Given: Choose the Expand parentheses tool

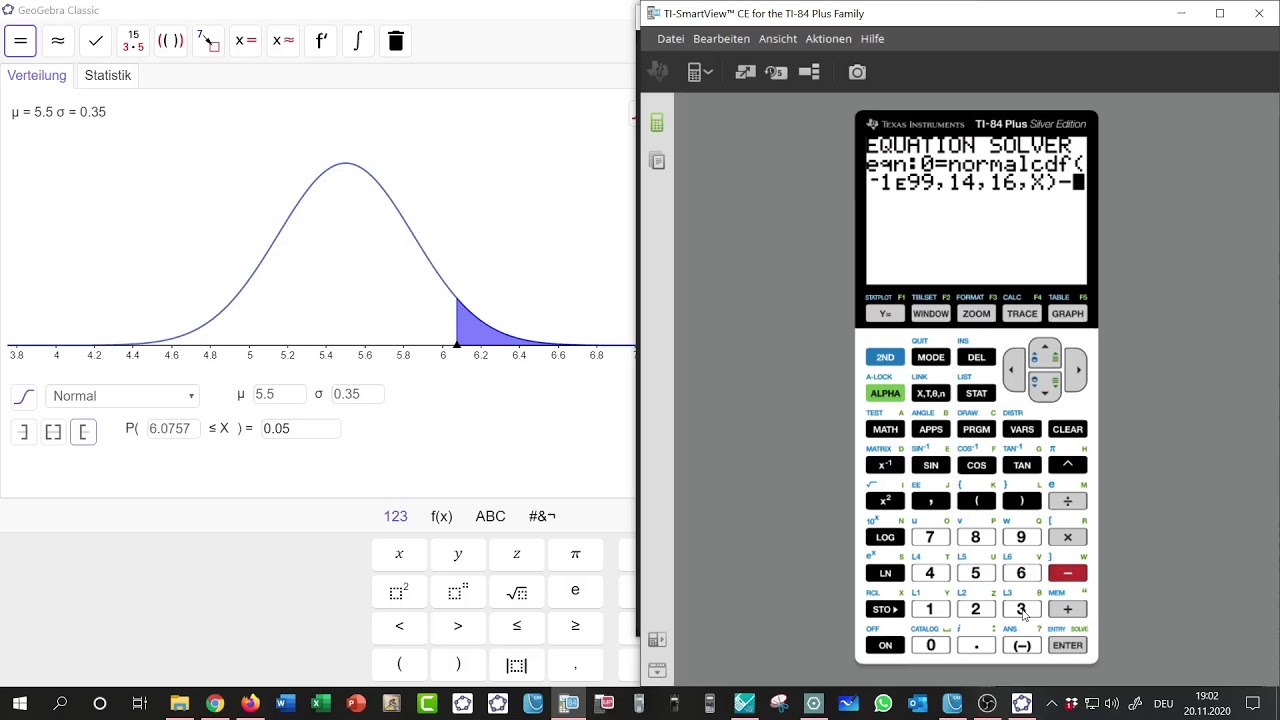Looking at the screenshot, I should click(x=171, y=41).
